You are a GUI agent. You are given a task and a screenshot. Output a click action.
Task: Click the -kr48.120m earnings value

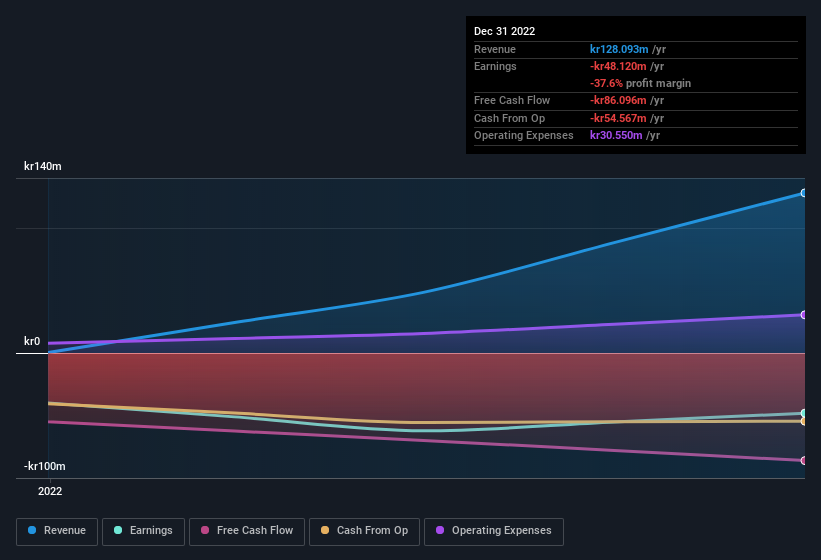pos(618,66)
